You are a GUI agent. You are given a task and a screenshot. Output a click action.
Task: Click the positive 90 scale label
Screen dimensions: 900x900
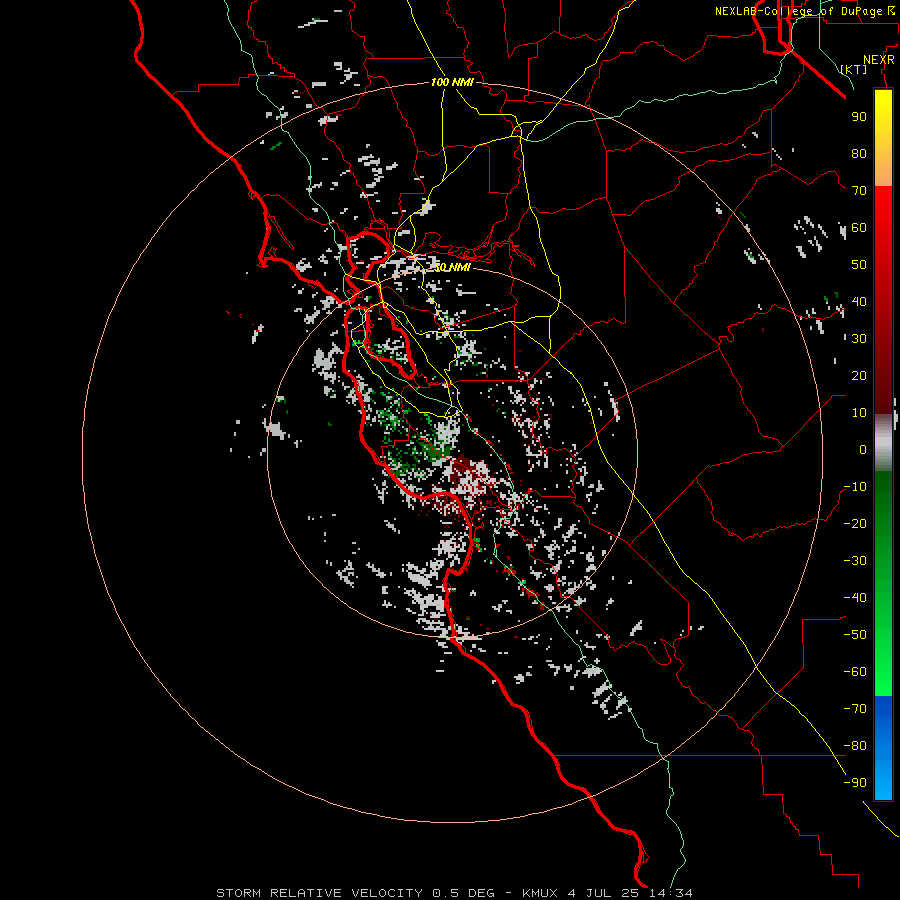pos(859,117)
